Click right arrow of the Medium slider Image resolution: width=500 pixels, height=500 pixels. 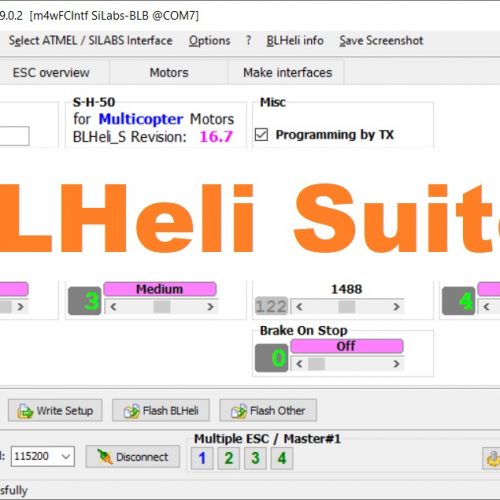point(210,306)
